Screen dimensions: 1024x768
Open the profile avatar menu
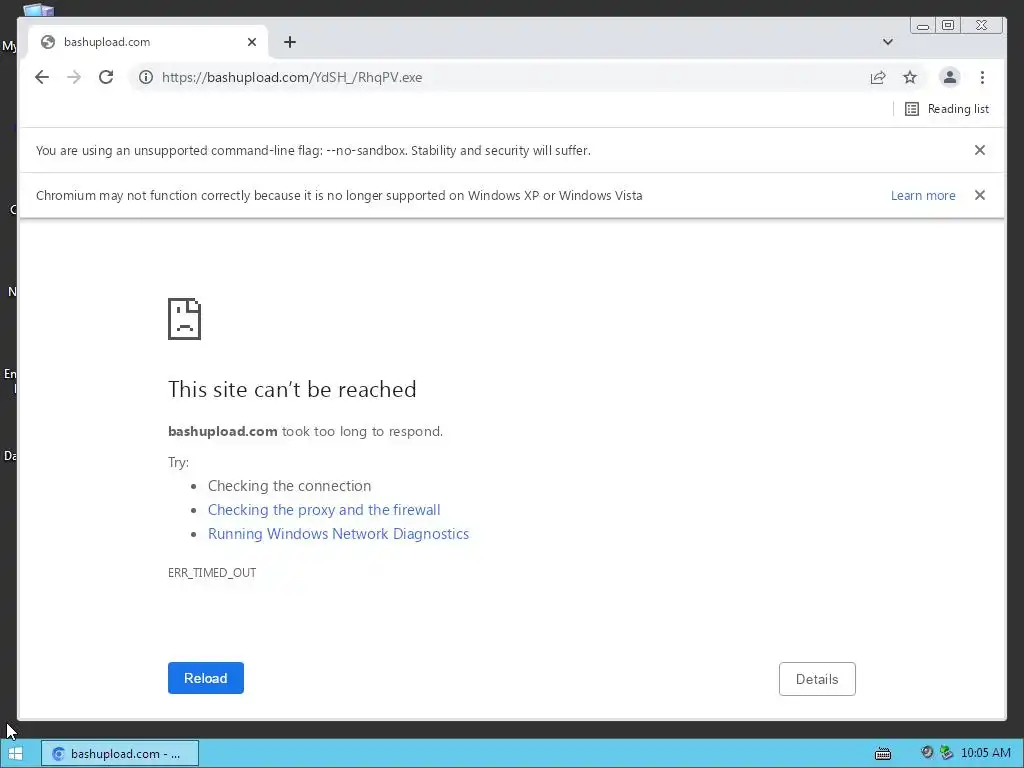(950, 77)
